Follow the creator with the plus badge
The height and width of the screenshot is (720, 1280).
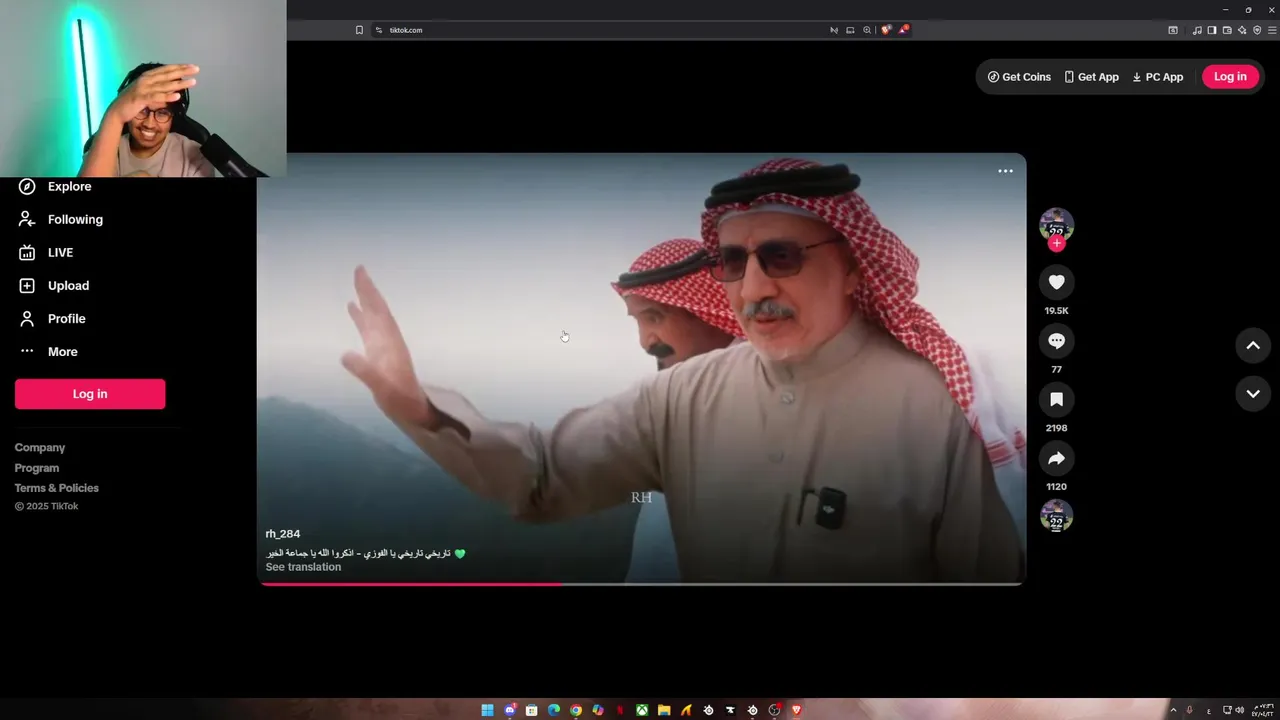coord(1057,243)
